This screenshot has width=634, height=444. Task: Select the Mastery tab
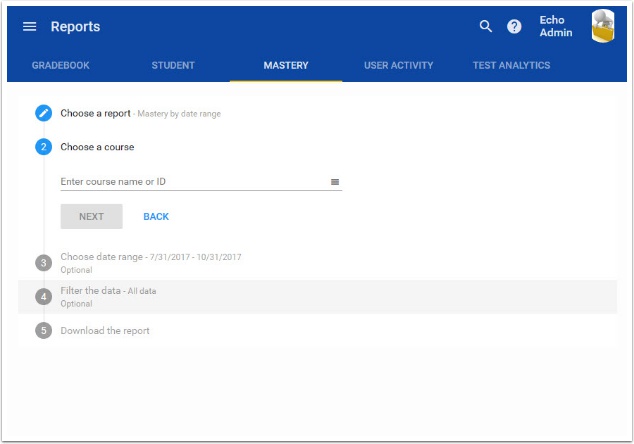286,66
